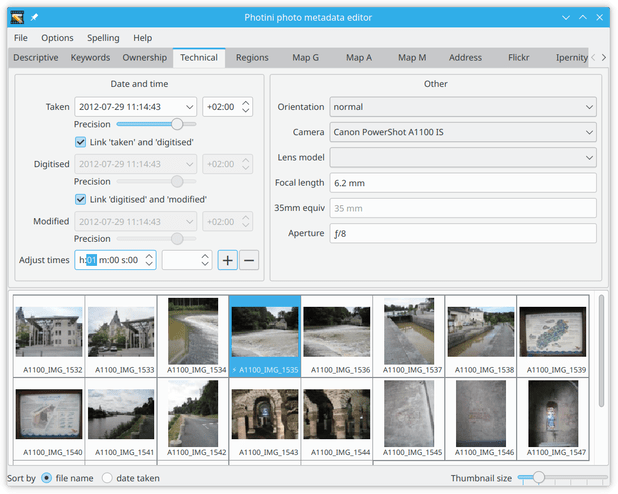The height and width of the screenshot is (494, 618).
Task: Select thumbnail A1100_IMG_1535
Action: (x=265, y=336)
